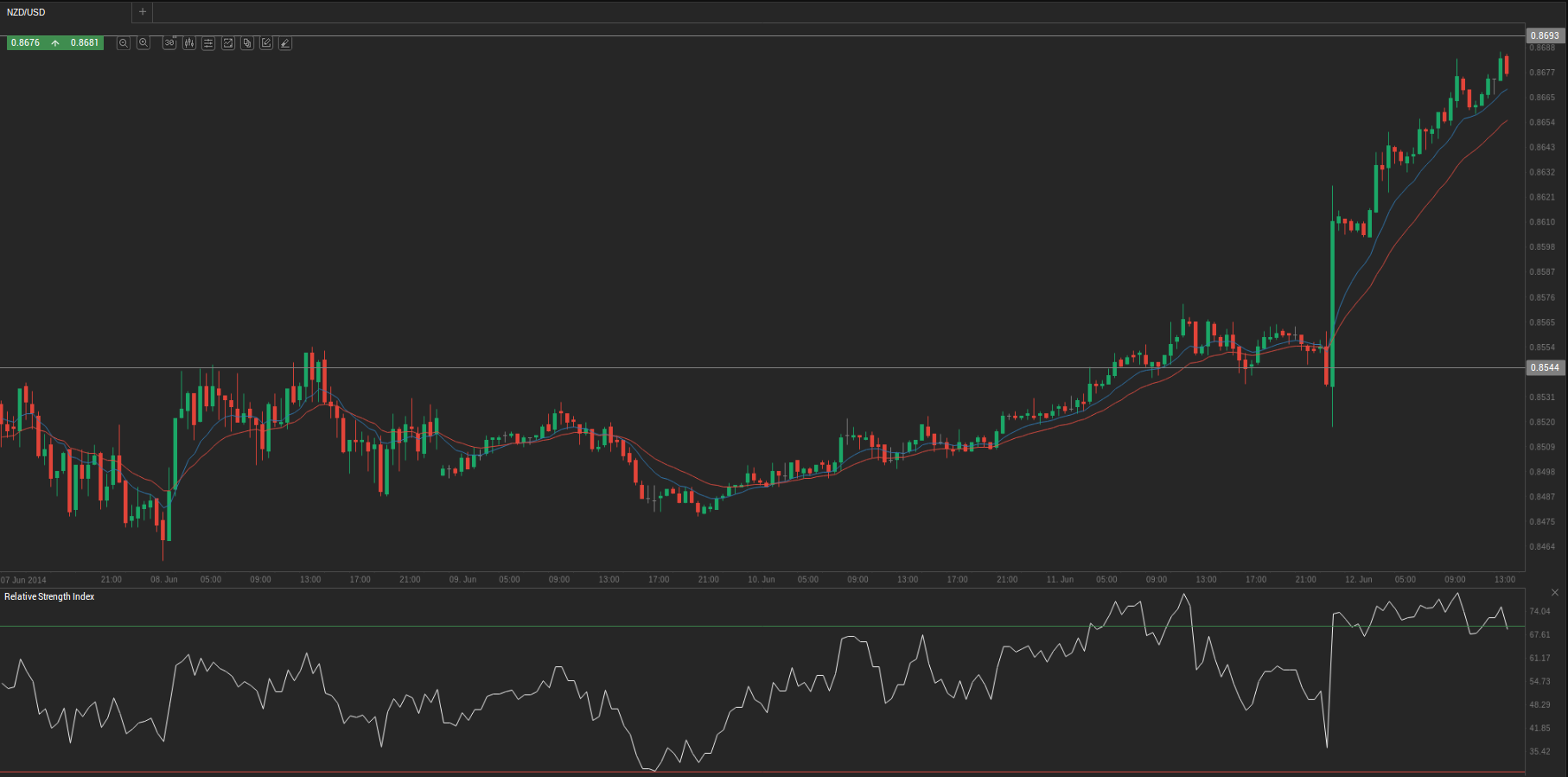The width and height of the screenshot is (1568, 777).
Task: Click the edit note icon in toolbar
Action: 266,43
